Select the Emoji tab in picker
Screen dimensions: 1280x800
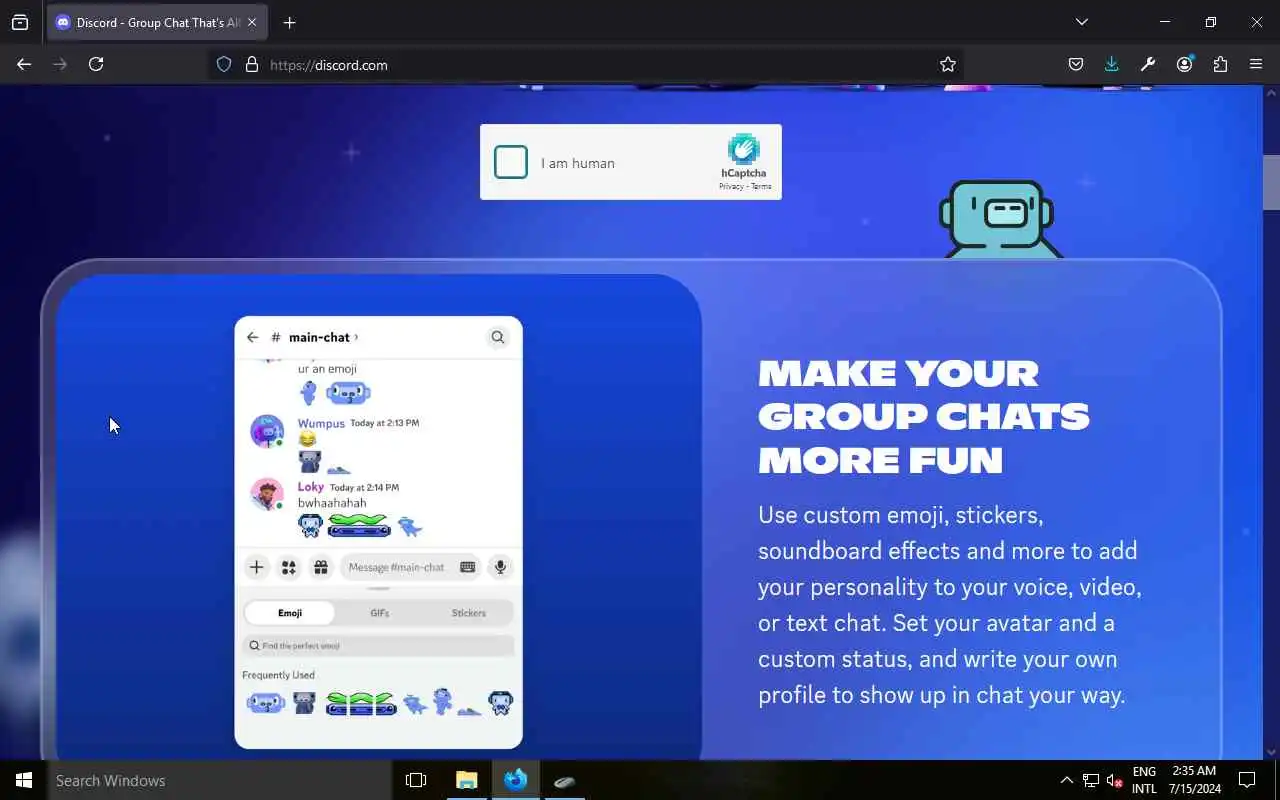290,613
